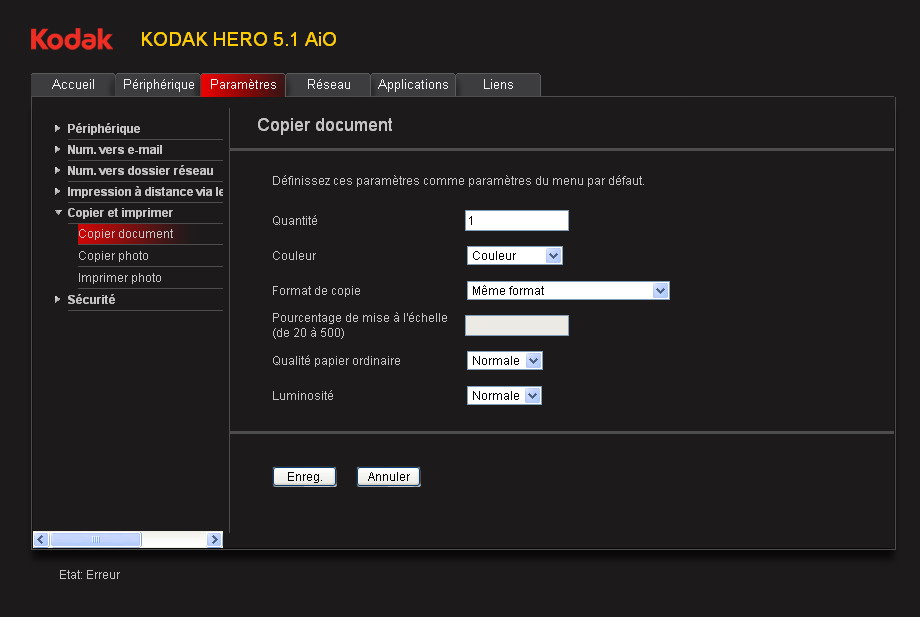Click the Quantité input field
This screenshot has height=617, width=920.
(516, 221)
